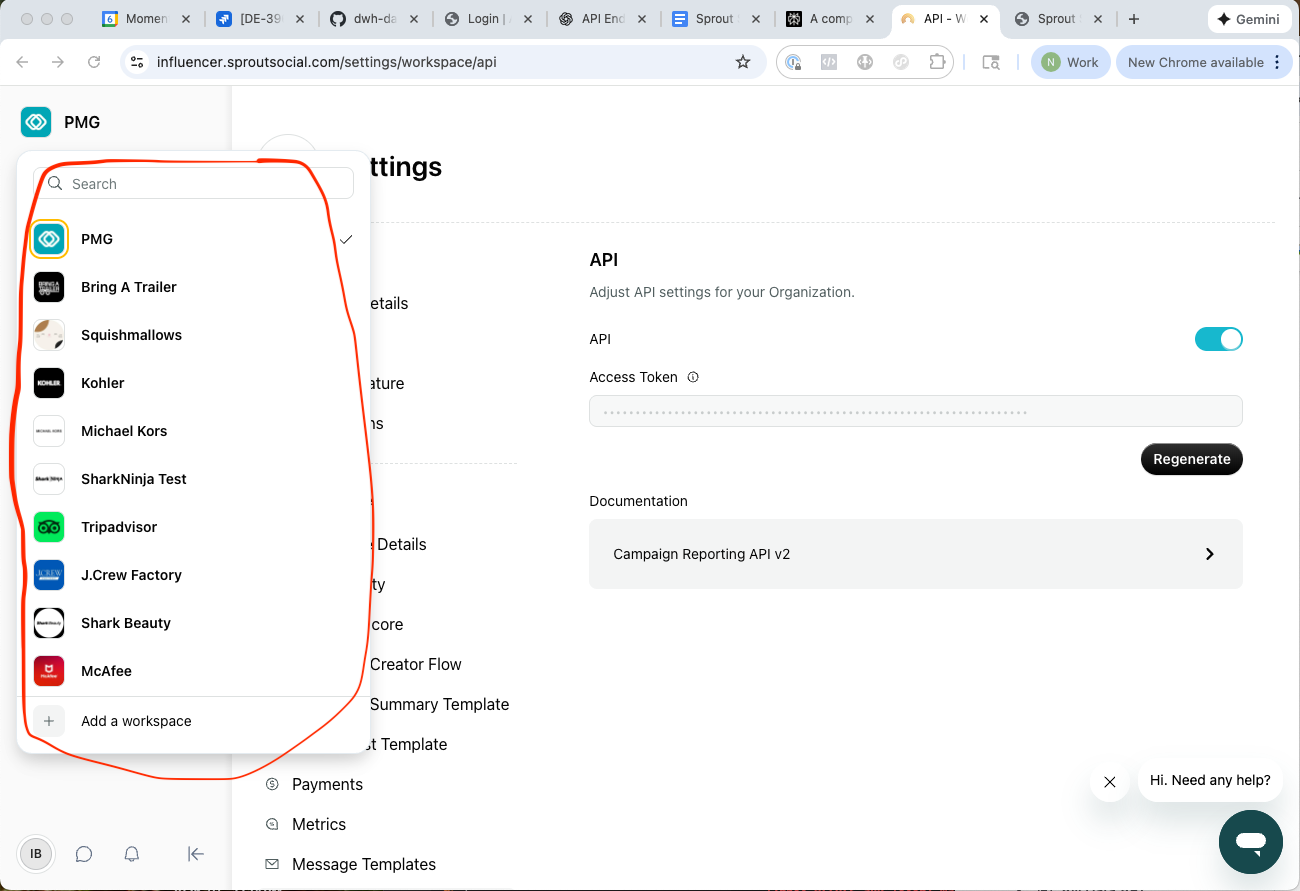Dismiss the help chat message bubble
The height and width of the screenshot is (891, 1300).
pos(1109,782)
